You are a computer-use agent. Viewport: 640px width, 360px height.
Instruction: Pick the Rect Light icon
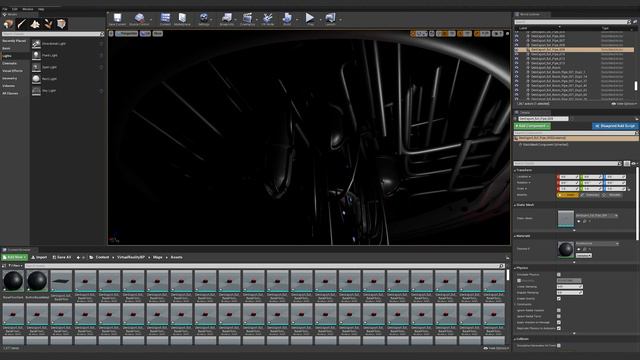pos(36,79)
